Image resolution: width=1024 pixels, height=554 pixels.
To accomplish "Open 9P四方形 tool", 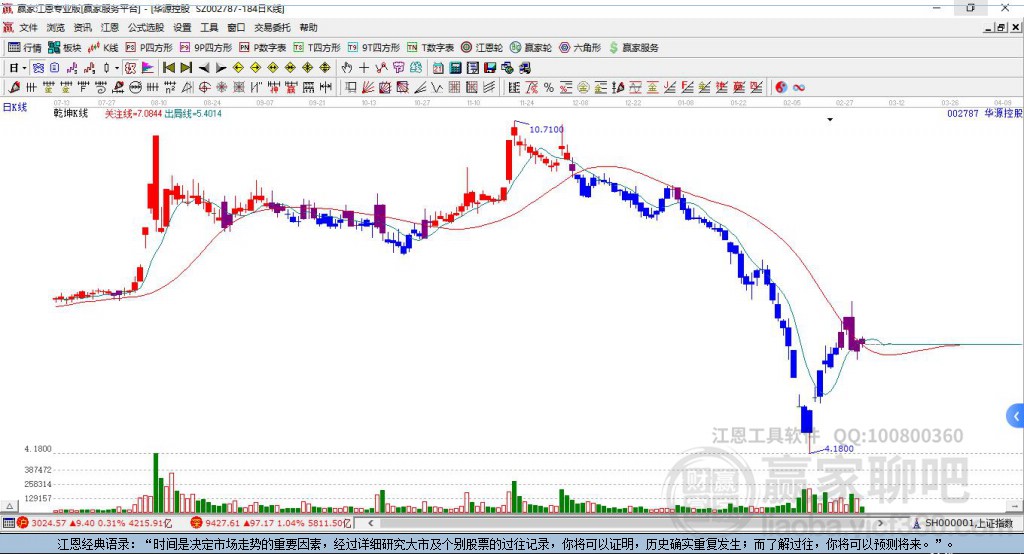I will pyautogui.click(x=206, y=48).
